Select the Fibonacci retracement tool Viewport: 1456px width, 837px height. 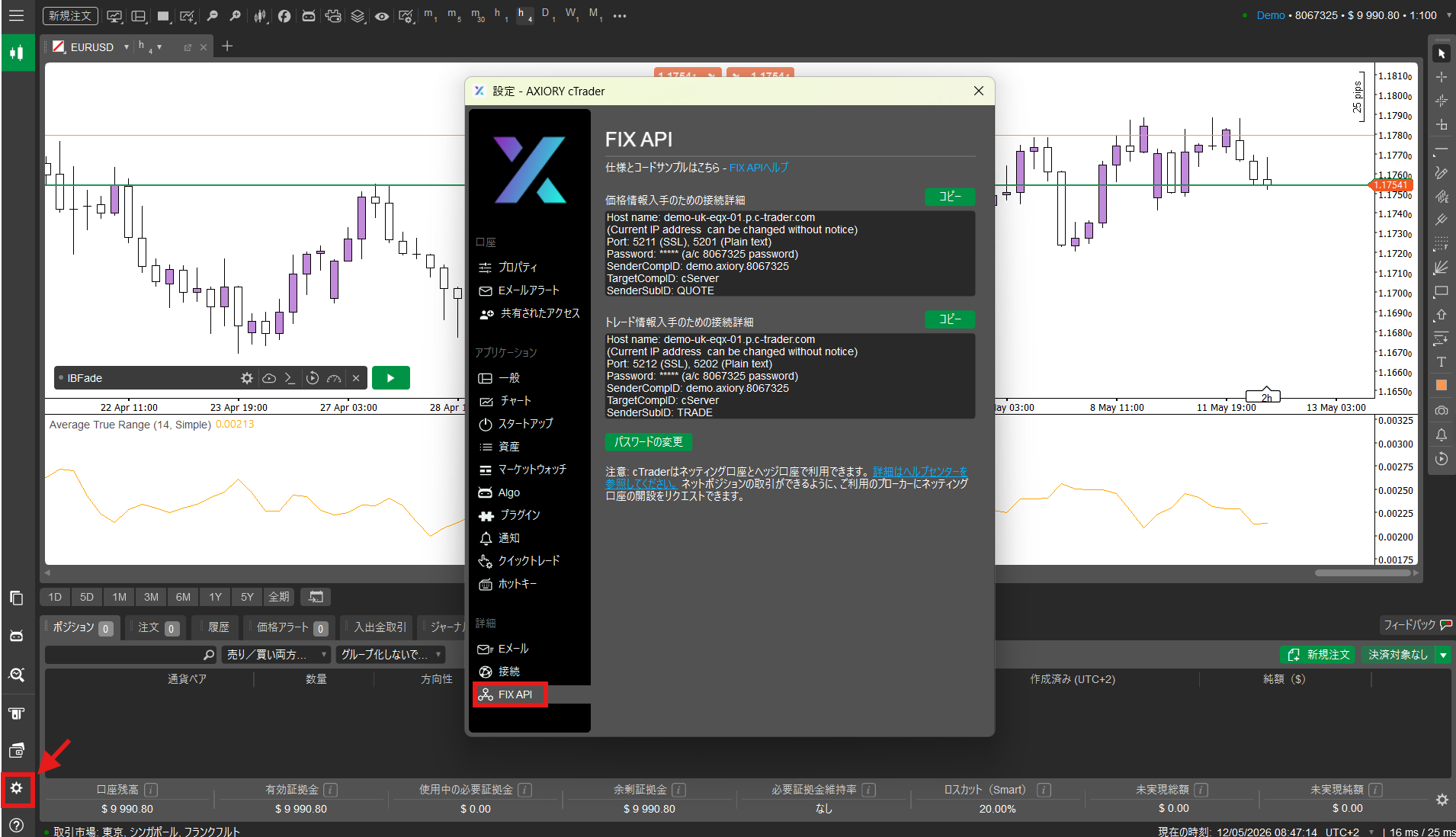click(1442, 244)
